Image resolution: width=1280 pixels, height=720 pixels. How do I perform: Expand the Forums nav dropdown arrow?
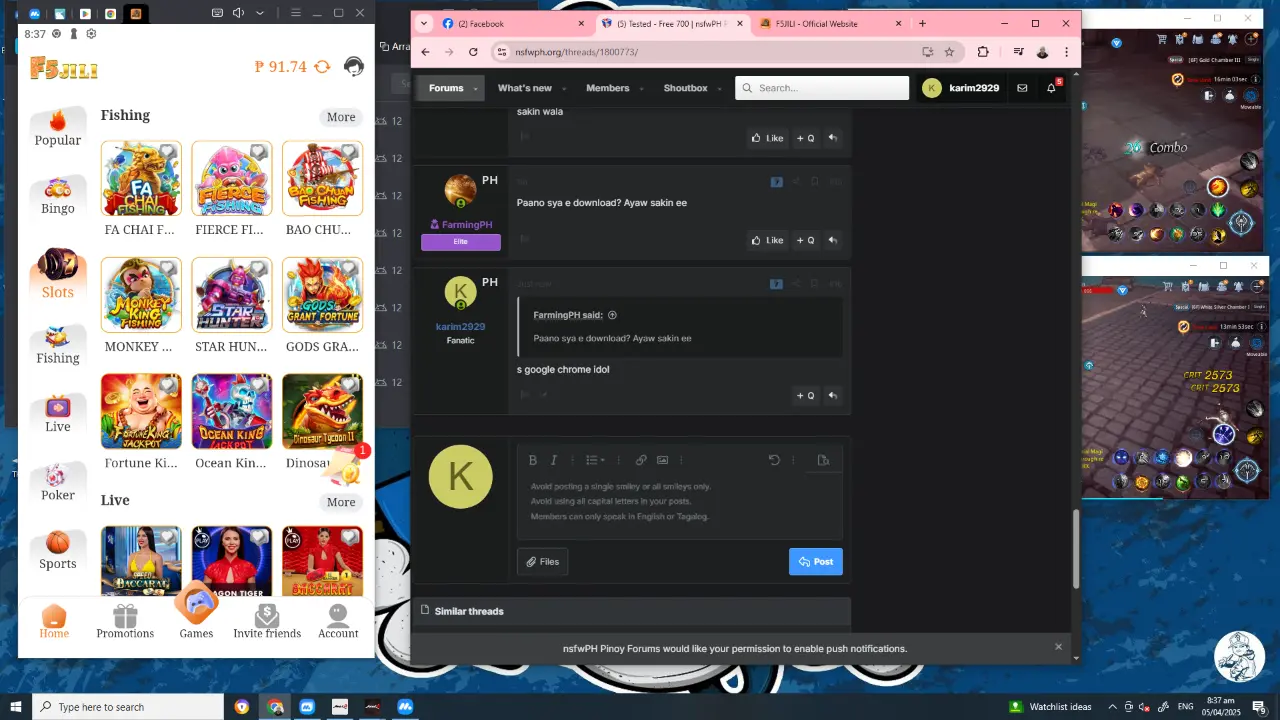pyautogui.click(x=477, y=88)
